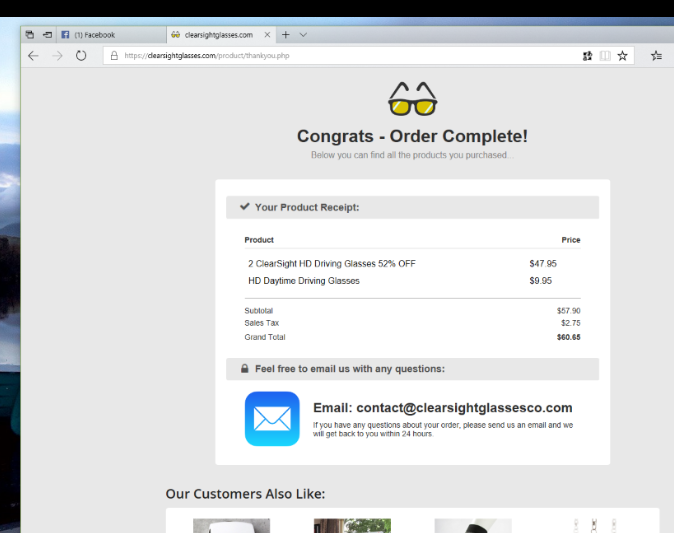Refresh the current page
674x533 pixels.
click(81, 55)
